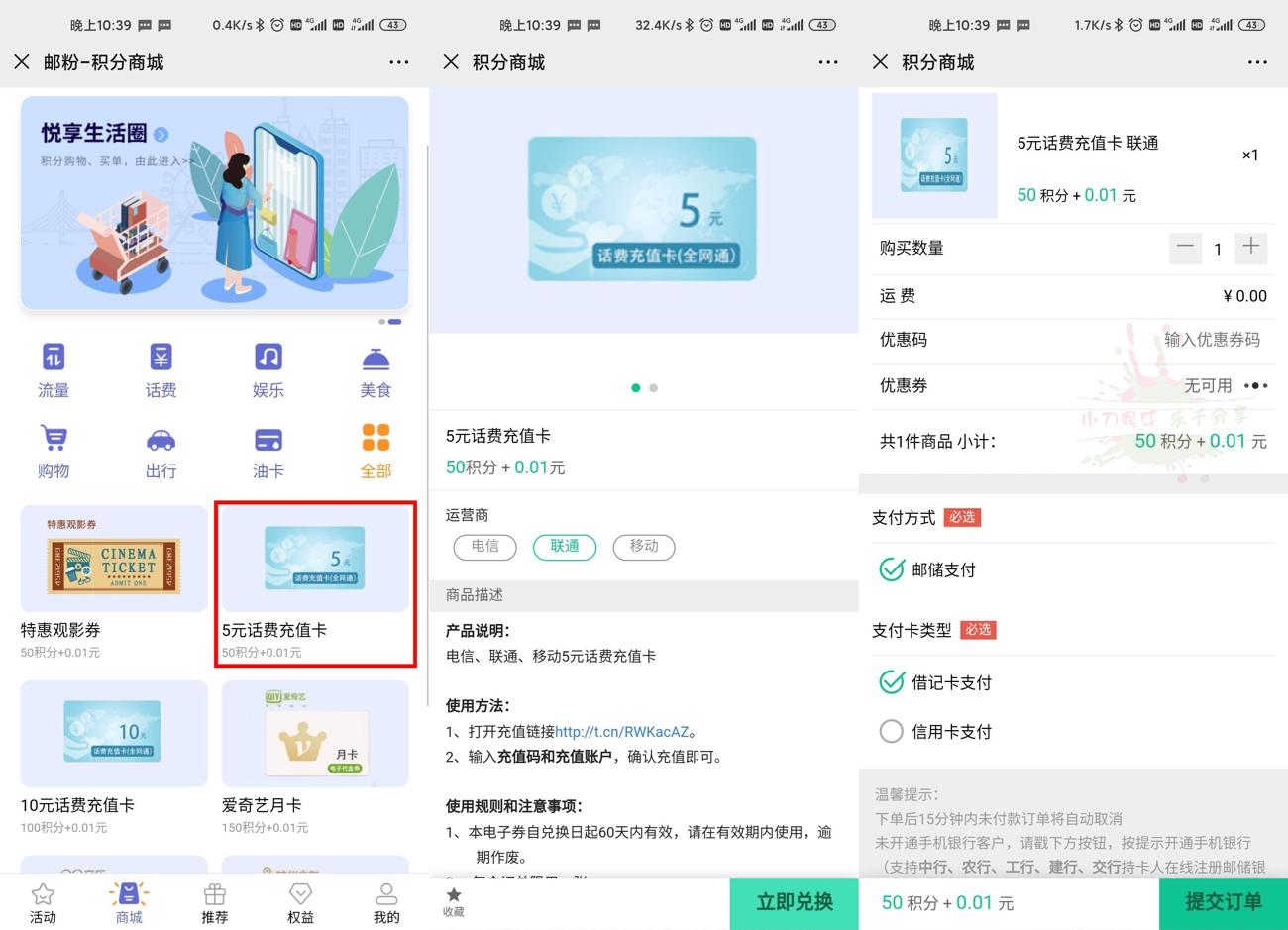The width and height of the screenshot is (1288, 930).
Task: Select 信用卡支付 credit card payment option
Action: coord(892,731)
